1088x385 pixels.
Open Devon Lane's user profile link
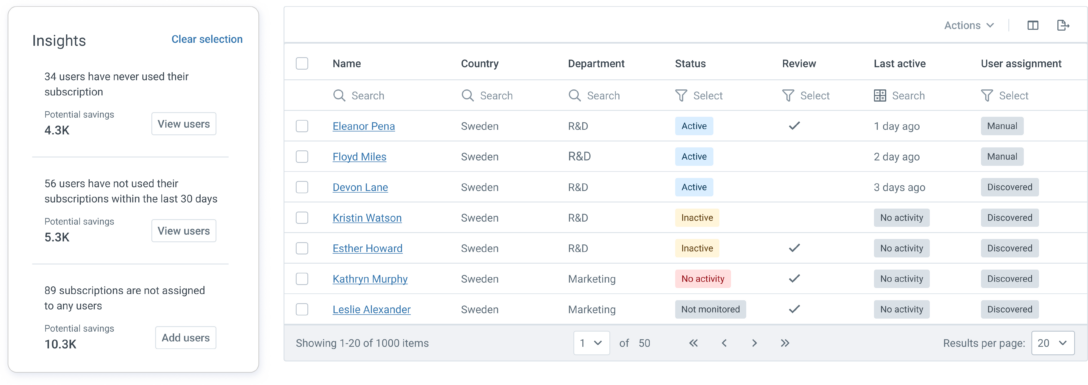(360, 187)
